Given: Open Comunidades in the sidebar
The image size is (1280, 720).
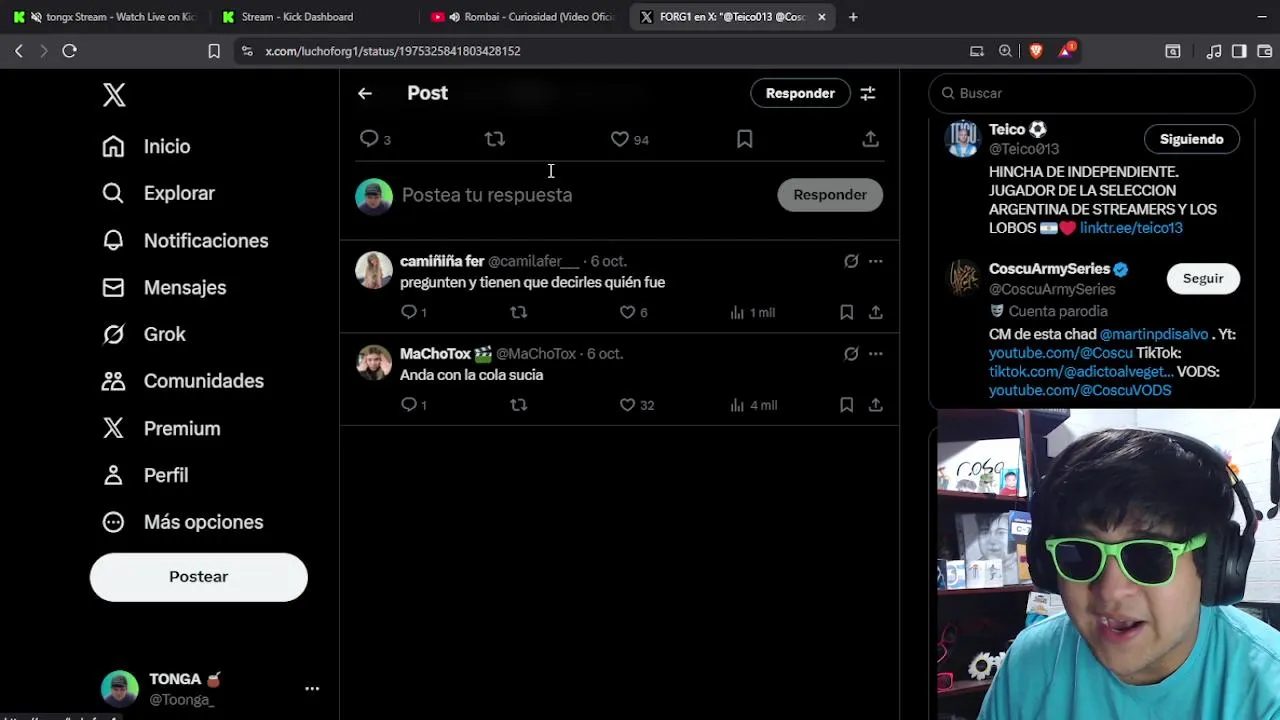Looking at the screenshot, I should [x=183, y=381].
